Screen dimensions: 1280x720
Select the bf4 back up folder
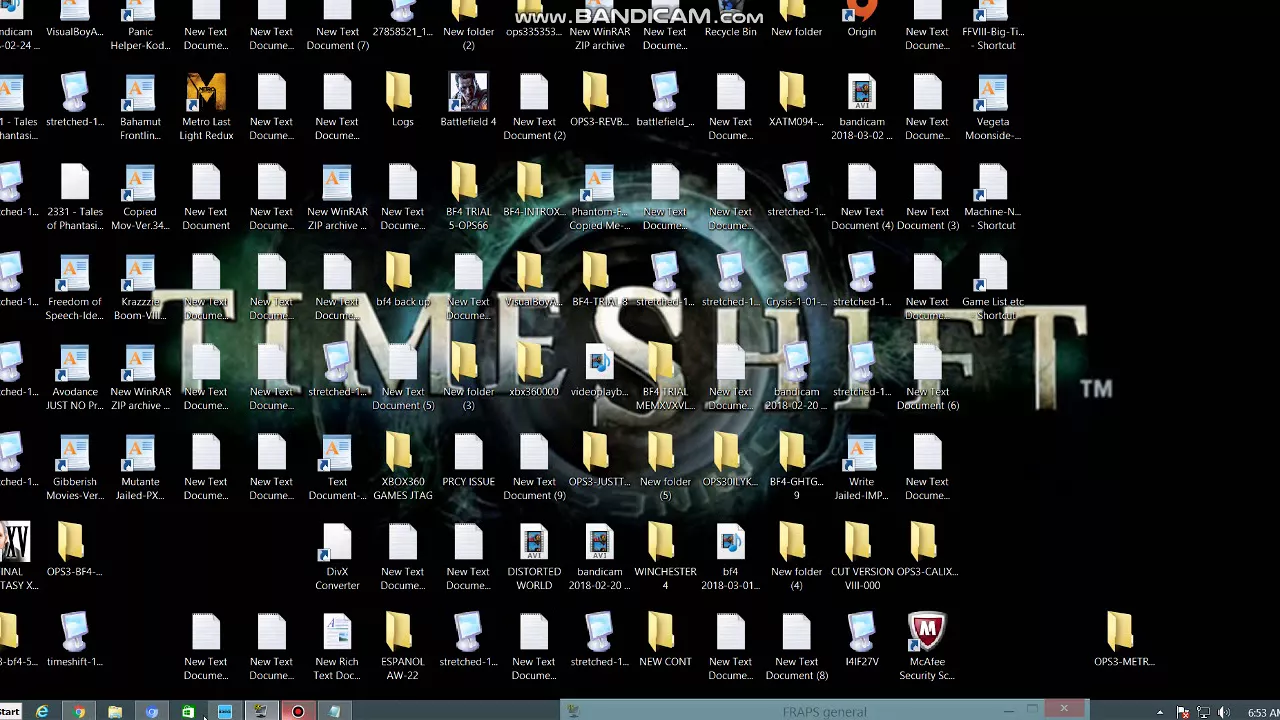[x=403, y=280]
